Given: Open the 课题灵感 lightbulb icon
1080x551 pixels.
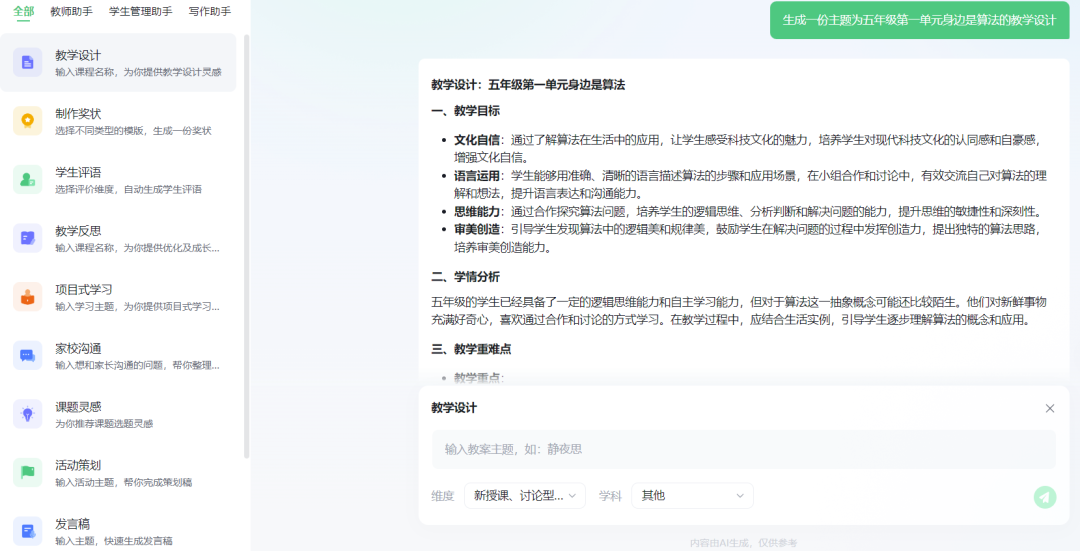Looking at the screenshot, I should 28,414.
